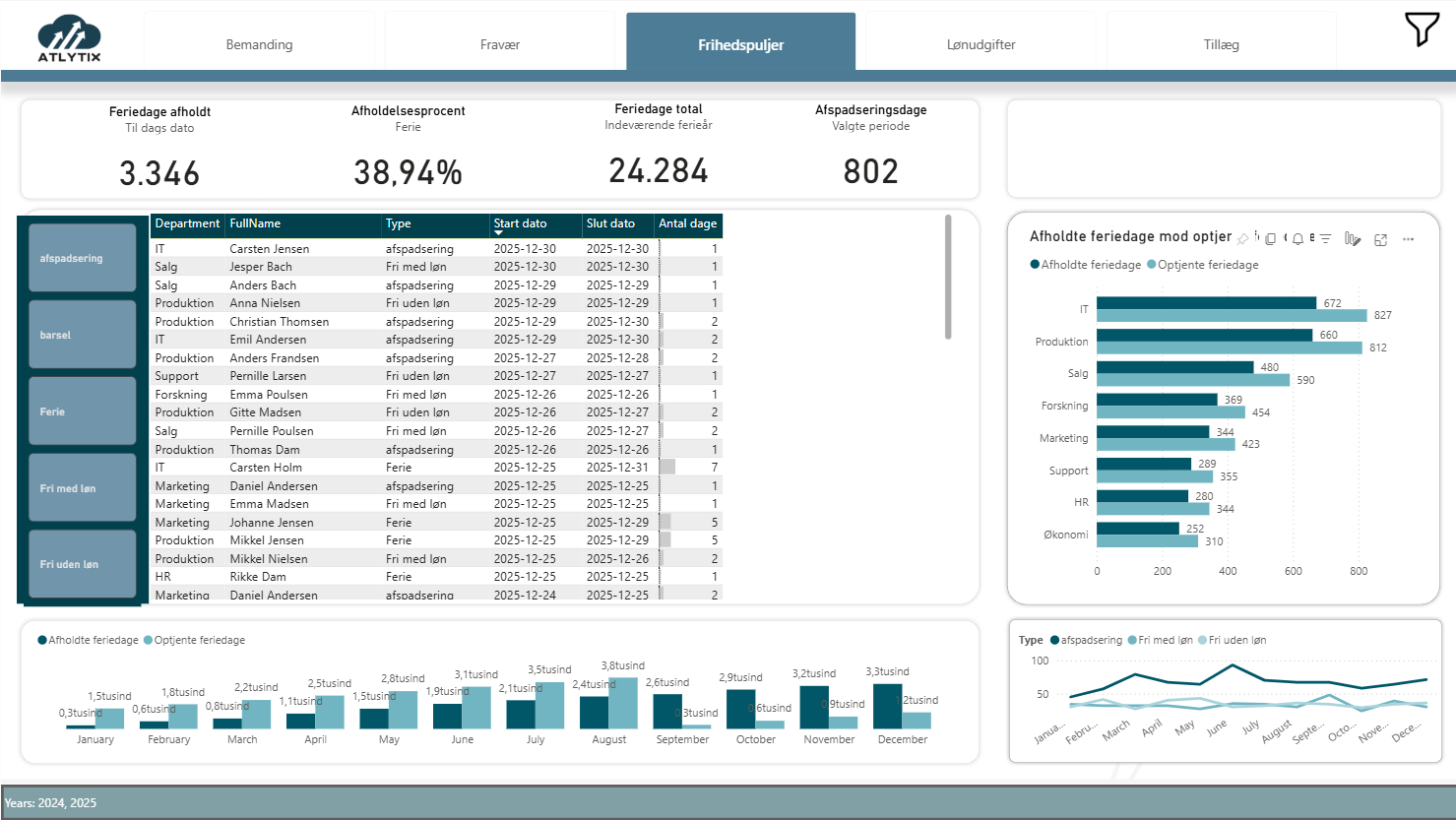Click the personalize visual icon
The height and width of the screenshot is (820, 1456).
tap(1353, 239)
